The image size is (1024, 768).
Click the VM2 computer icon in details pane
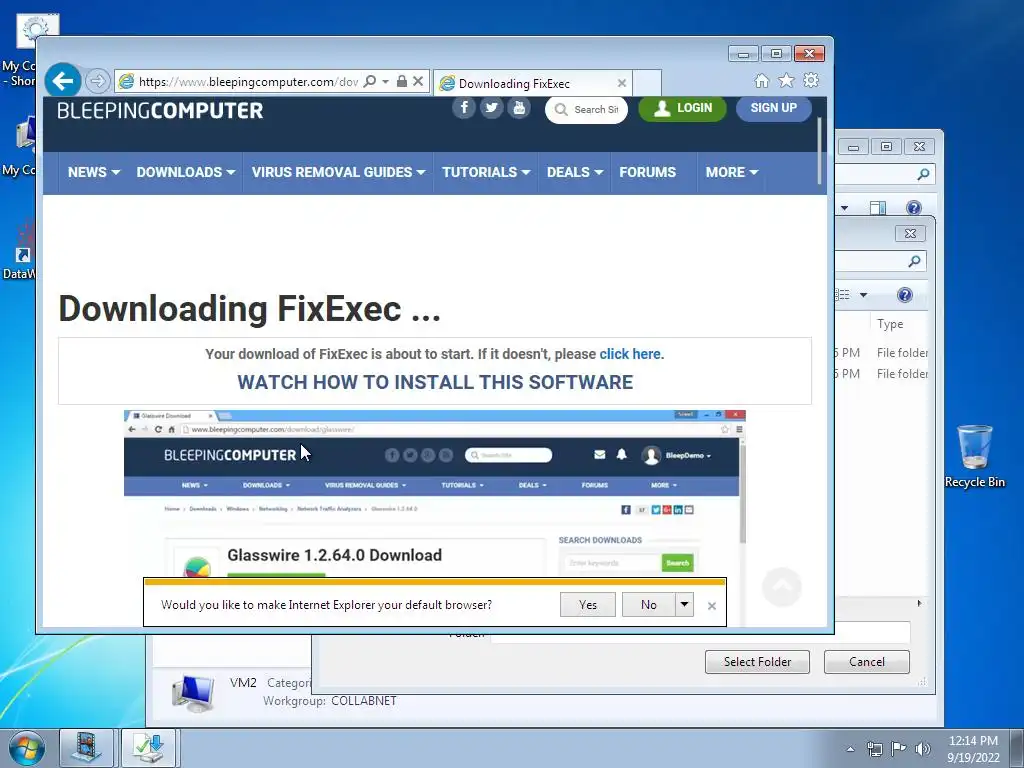[x=193, y=694]
